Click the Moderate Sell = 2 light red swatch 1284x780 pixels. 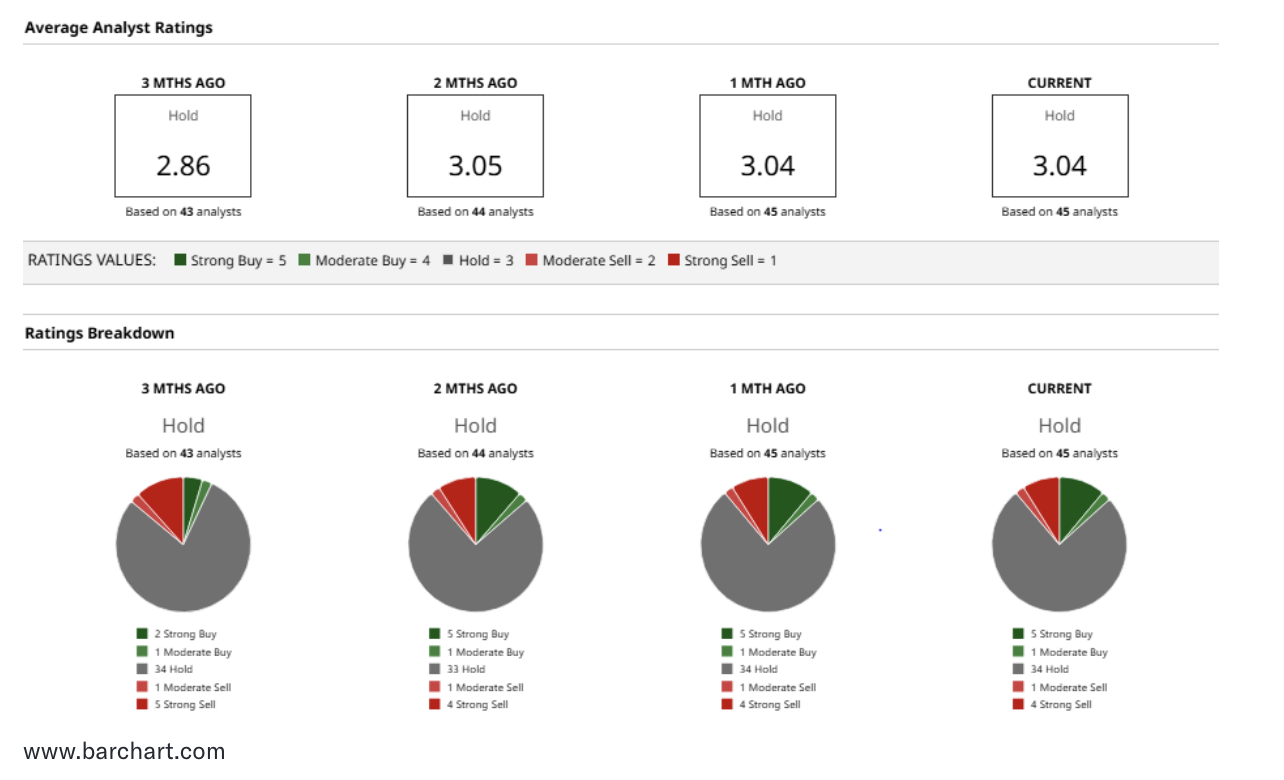532,260
